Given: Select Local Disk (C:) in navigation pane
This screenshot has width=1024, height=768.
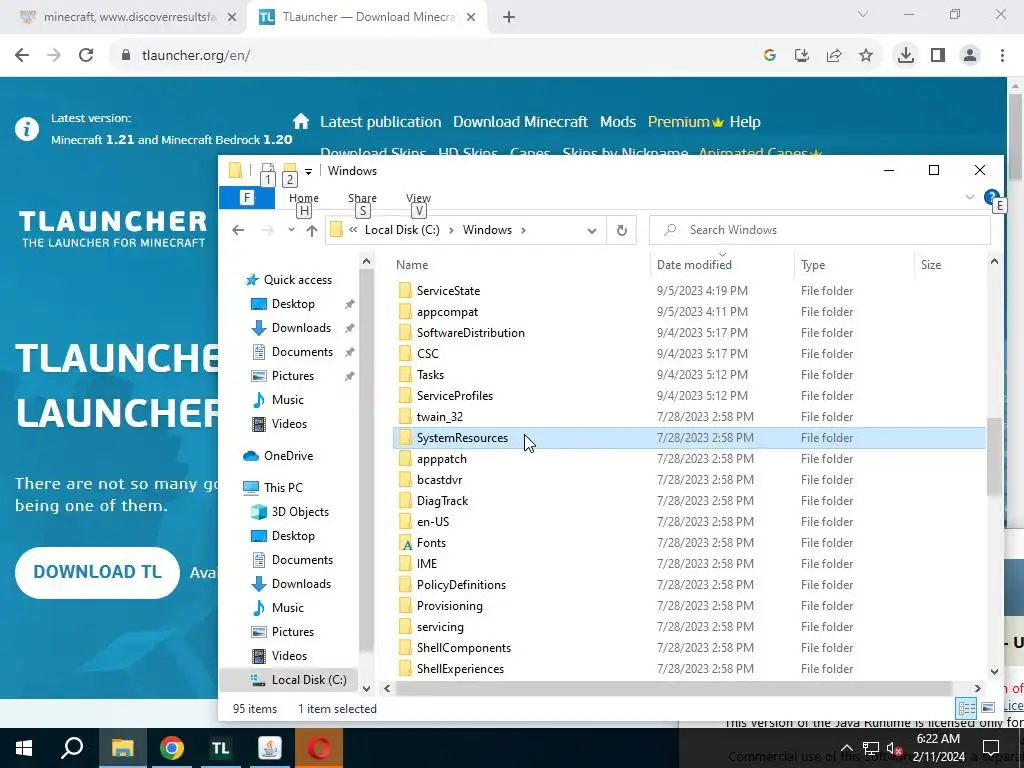Looking at the screenshot, I should 309,680.
